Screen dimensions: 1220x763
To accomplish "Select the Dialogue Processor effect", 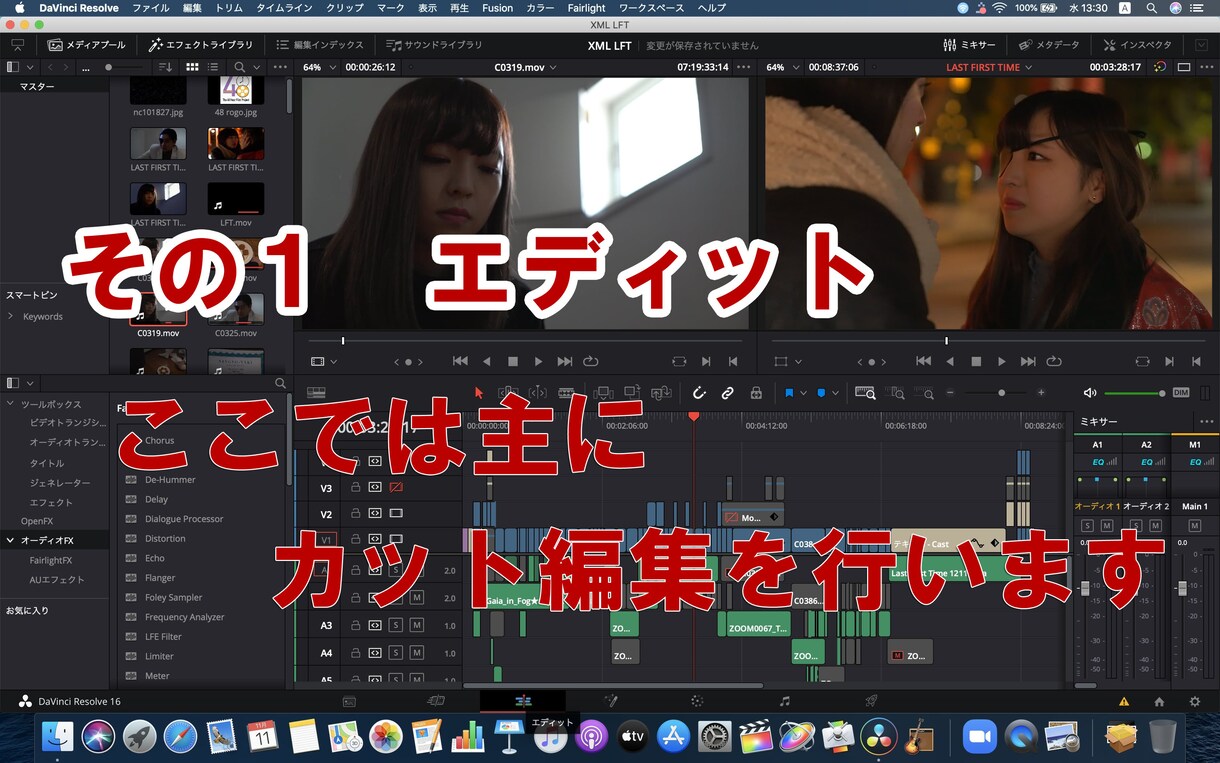I will [x=184, y=519].
